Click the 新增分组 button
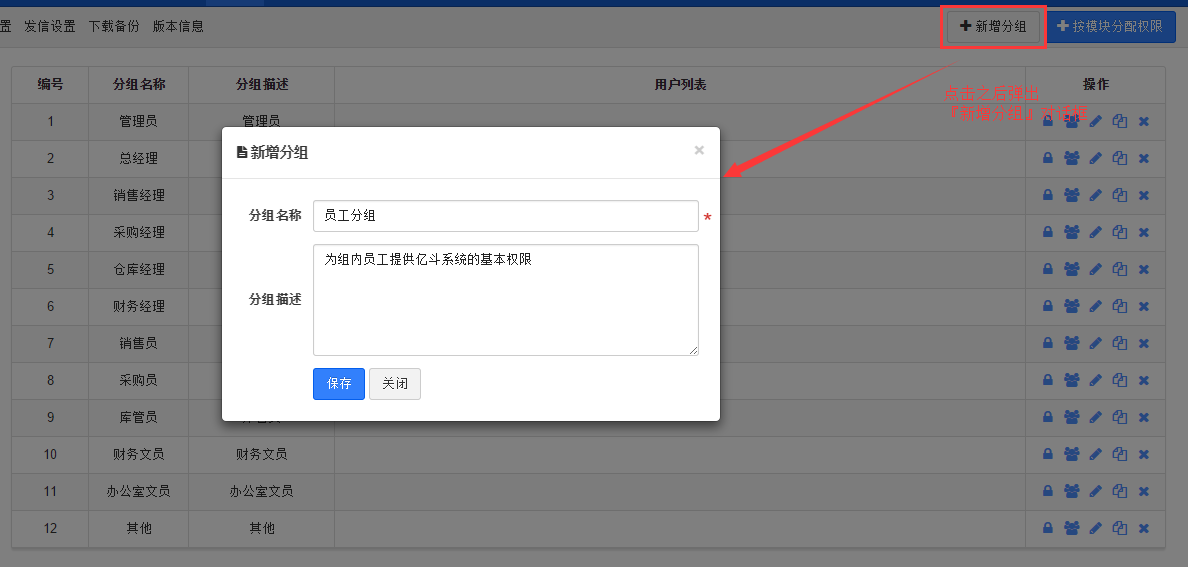The height and width of the screenshot is (567, 1188). (x=993, y=27)
